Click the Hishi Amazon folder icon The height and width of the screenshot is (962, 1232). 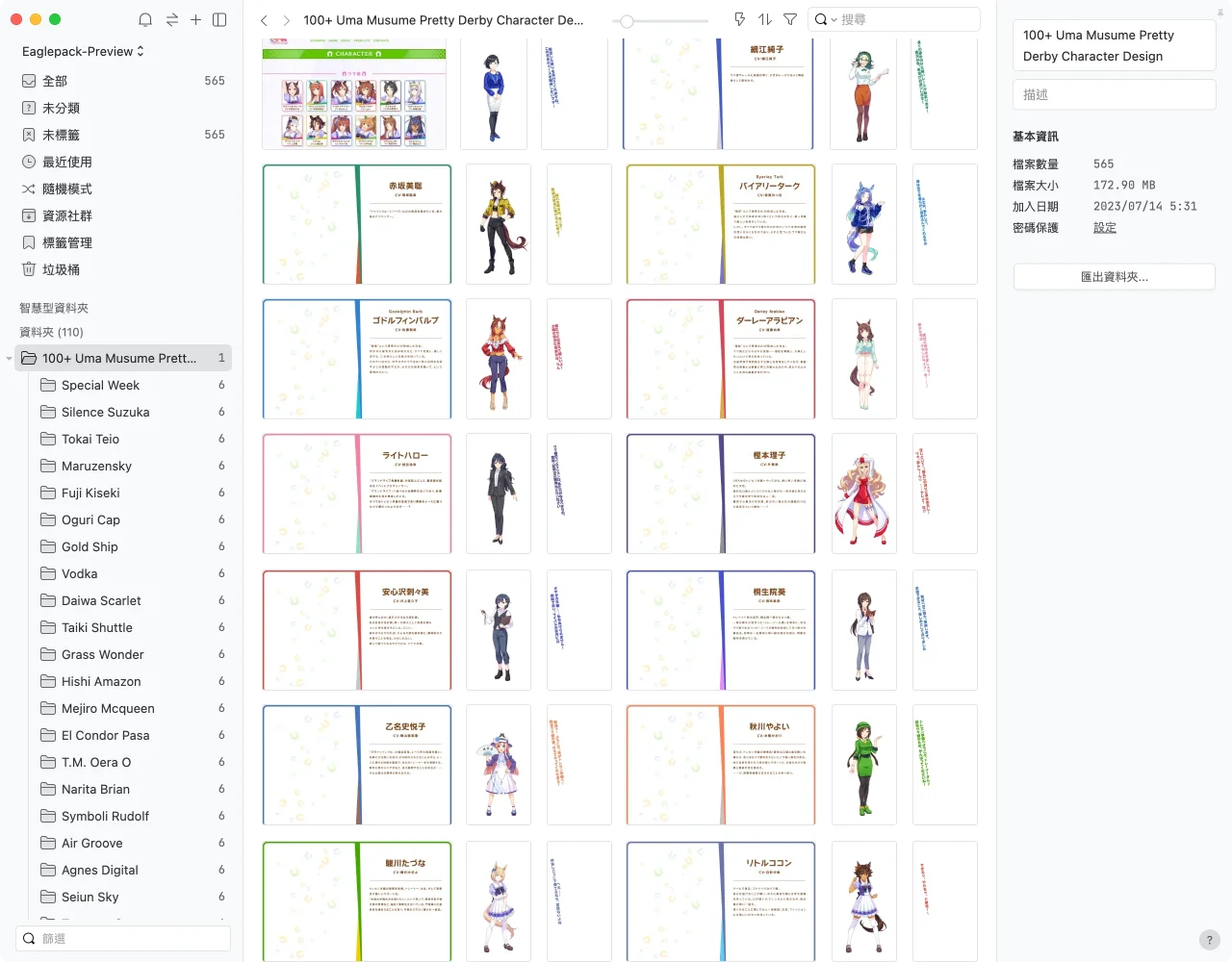coord(48,681)
